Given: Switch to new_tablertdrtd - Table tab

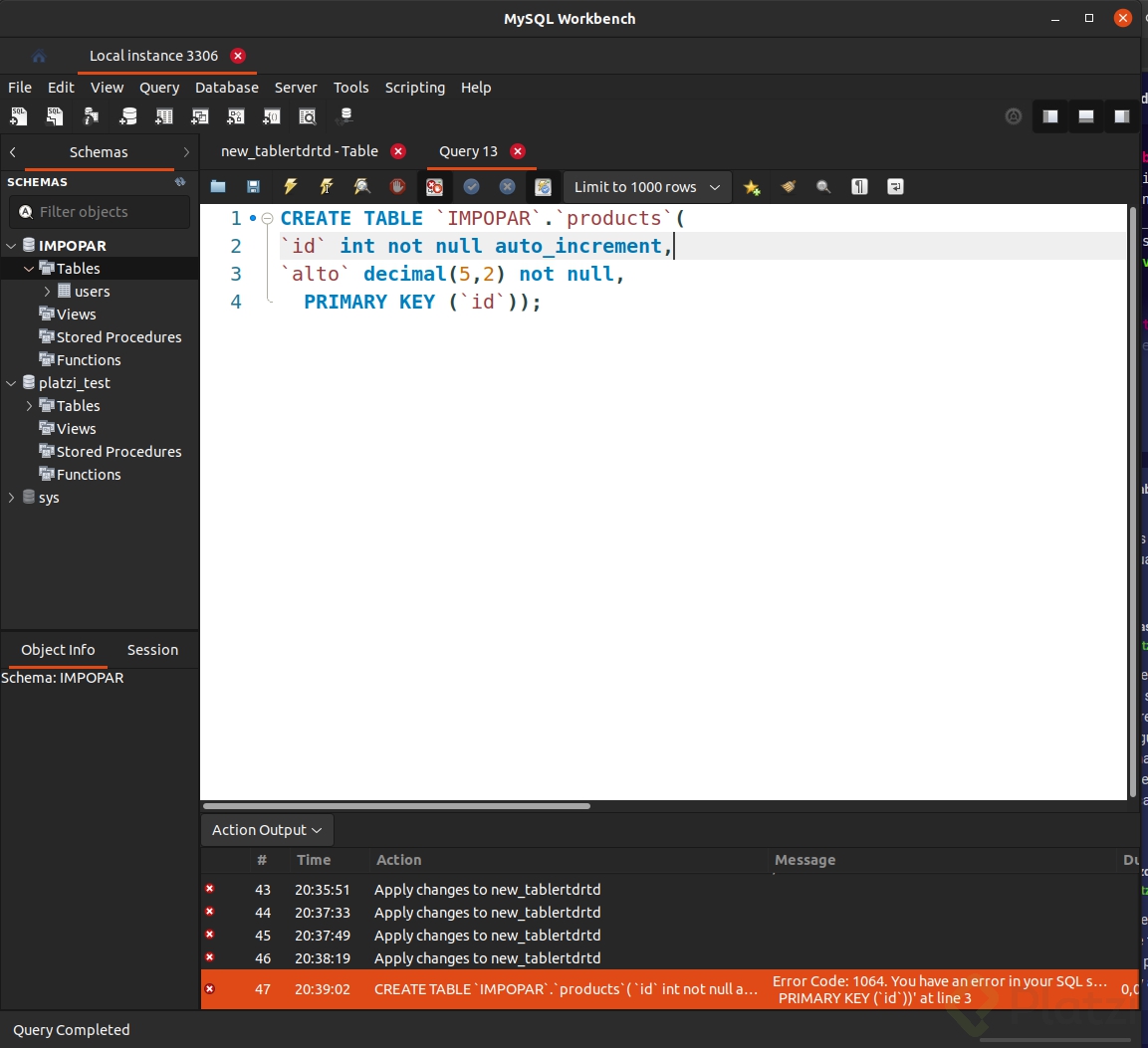Looking at the screenshot, I should (300, 151).
